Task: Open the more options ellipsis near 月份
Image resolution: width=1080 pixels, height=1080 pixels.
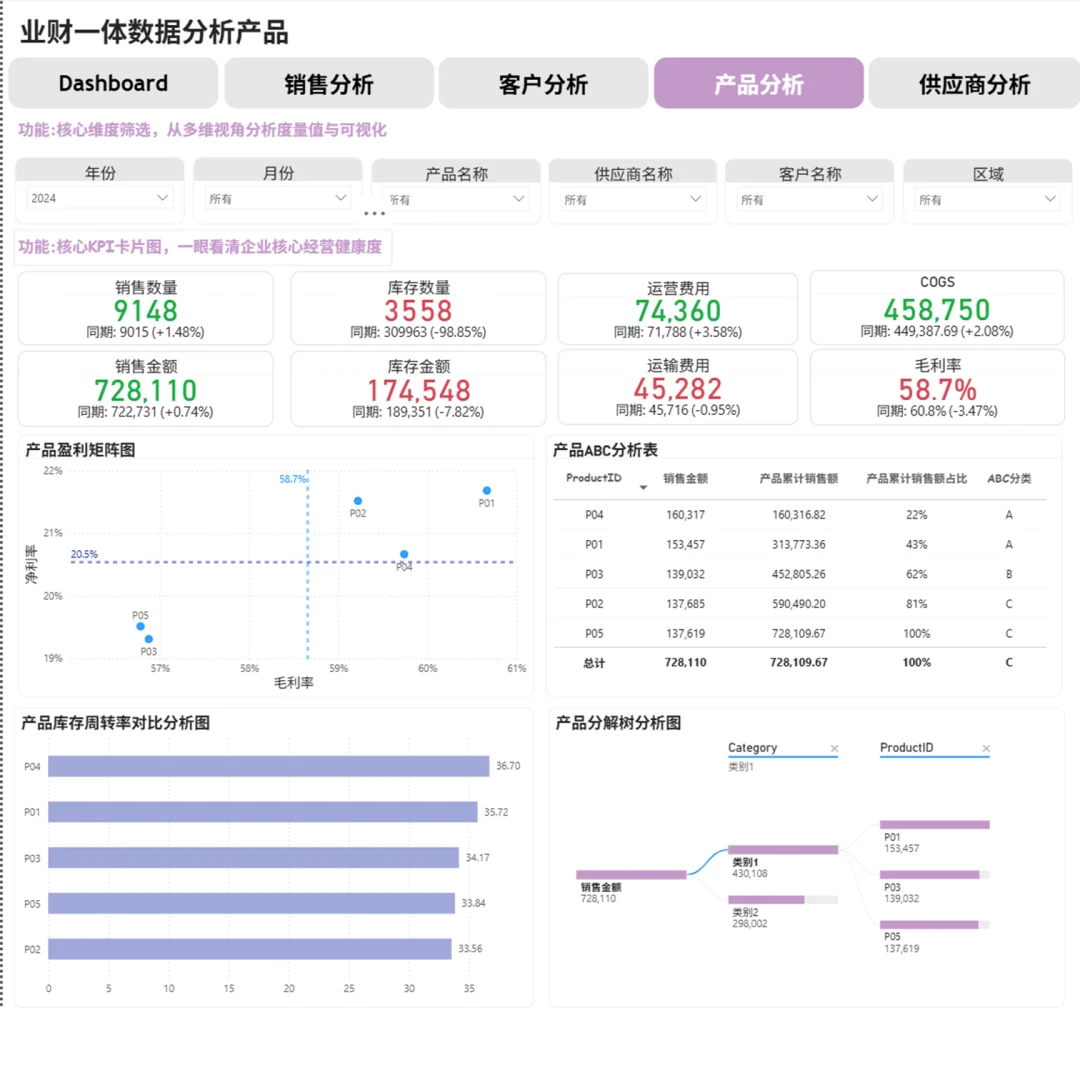Action: tap(374, 214)
